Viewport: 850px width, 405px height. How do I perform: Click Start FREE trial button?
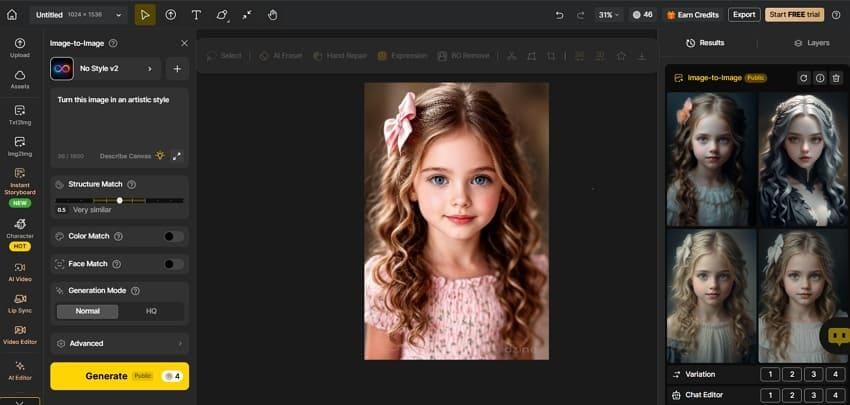coord(794,15)
